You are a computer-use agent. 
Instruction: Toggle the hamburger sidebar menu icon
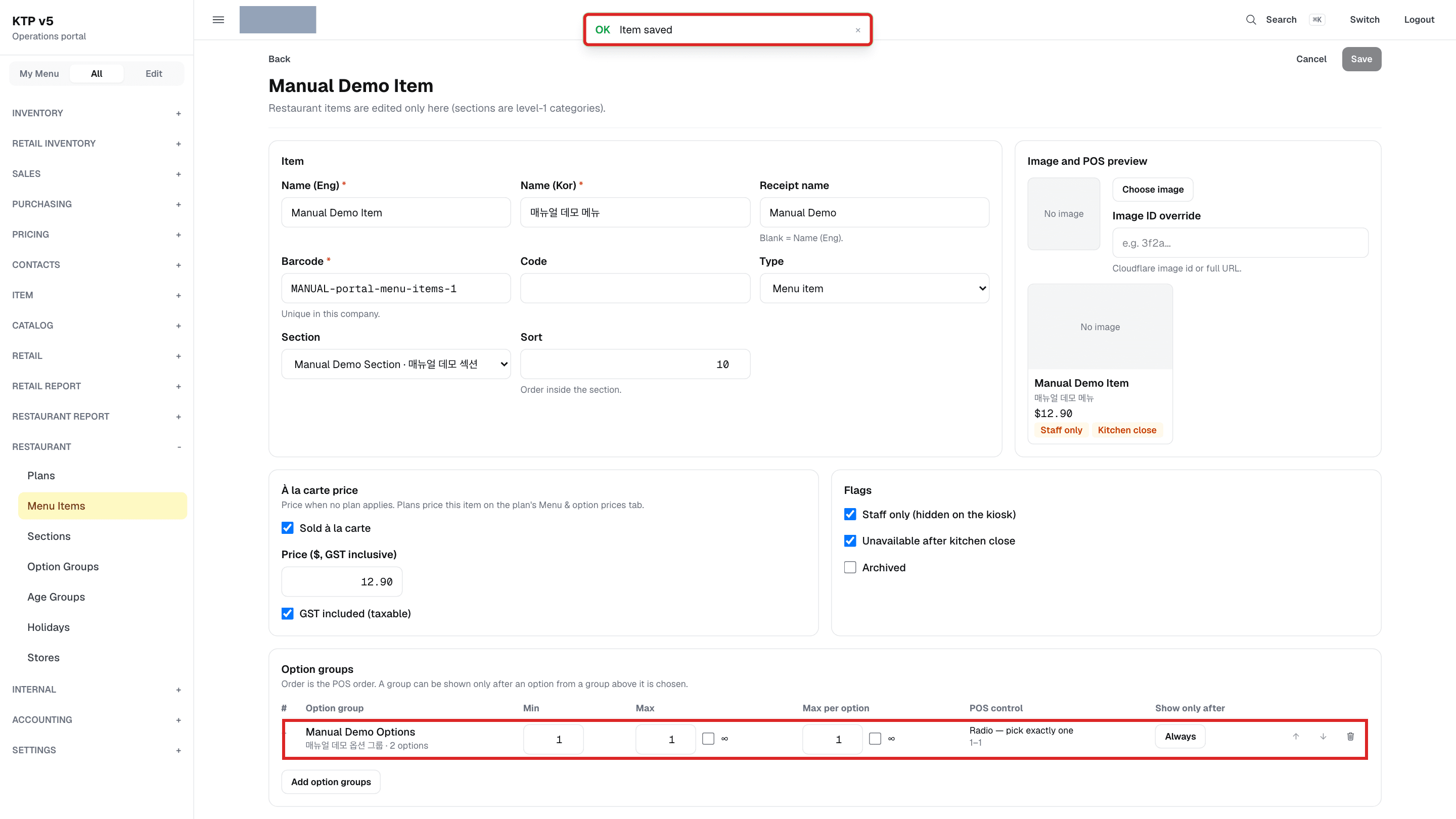218,20
